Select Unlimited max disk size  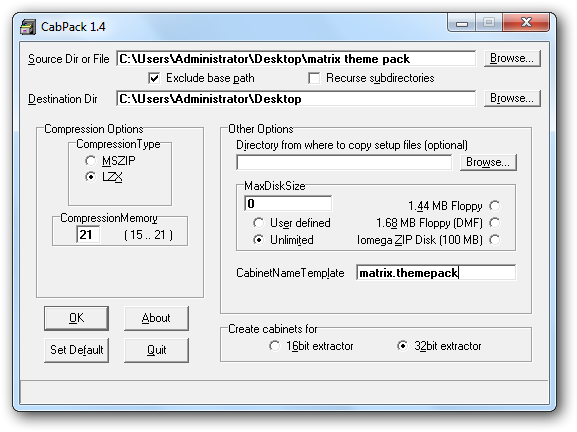click(258, 240)
